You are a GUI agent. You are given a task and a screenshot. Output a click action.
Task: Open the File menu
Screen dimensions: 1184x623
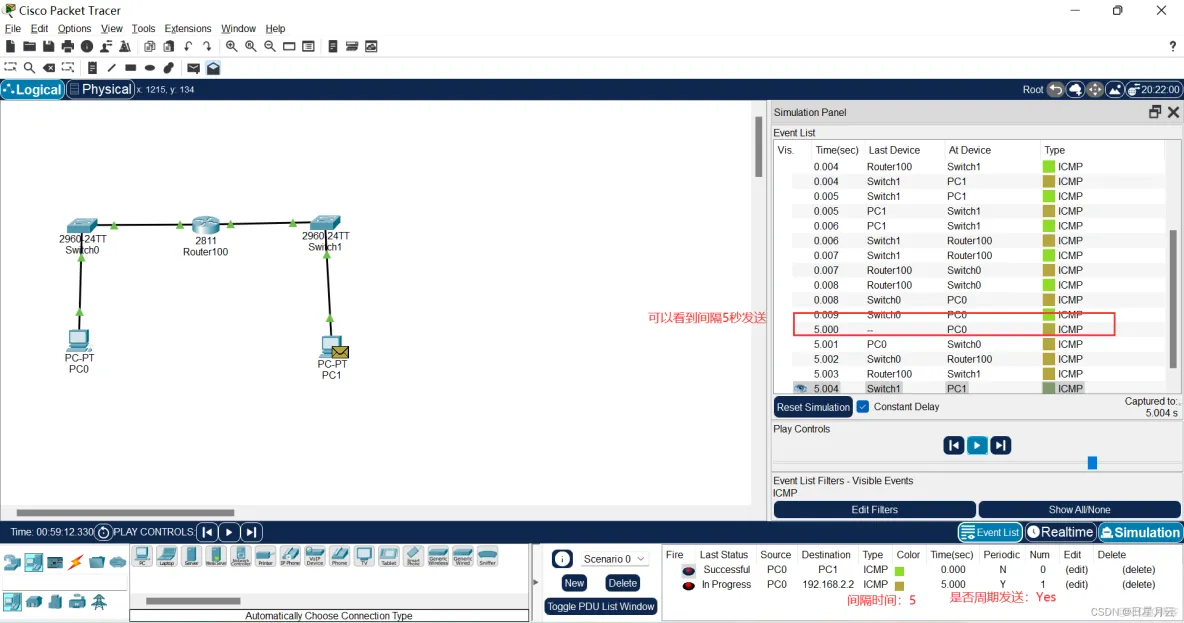click(x=13, y=29)
